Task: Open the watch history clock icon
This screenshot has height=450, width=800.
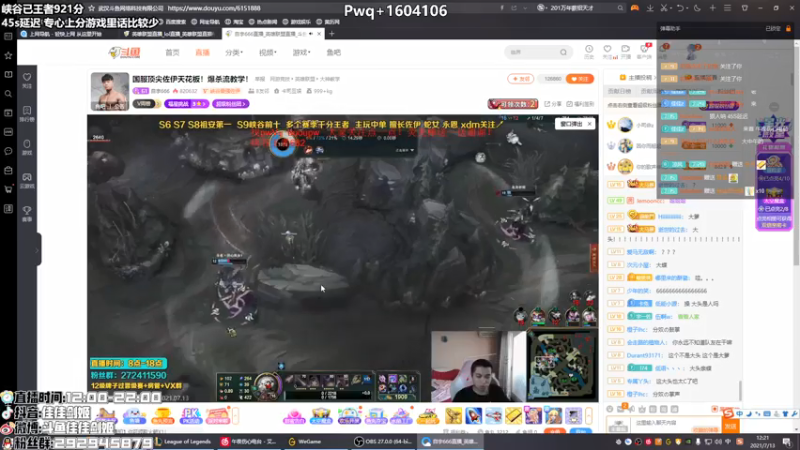Action: point(589,51)
